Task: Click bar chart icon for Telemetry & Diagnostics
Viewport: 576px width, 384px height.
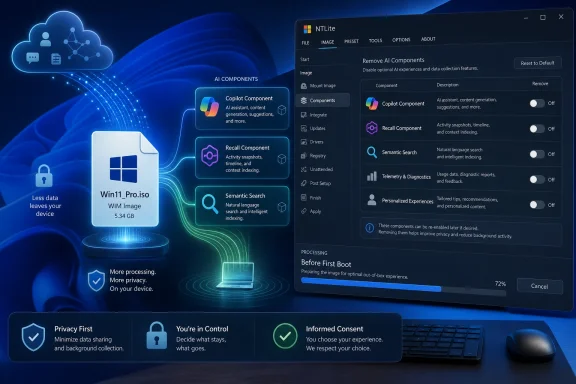Action: point(372,176)
